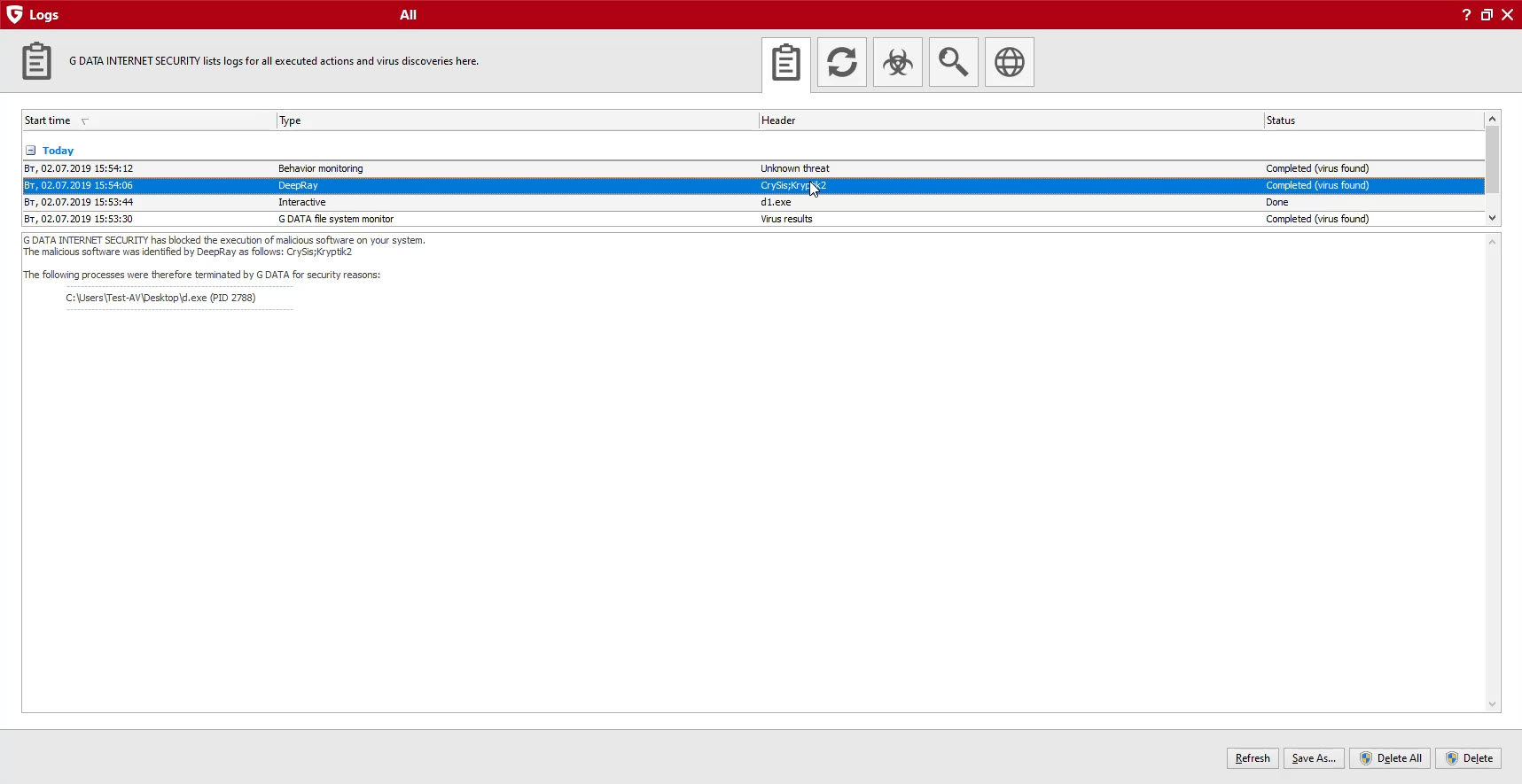This screenshot has width=1522, height=784.
Task: Click the Refresh button
Action: (x=1253, y=758)
